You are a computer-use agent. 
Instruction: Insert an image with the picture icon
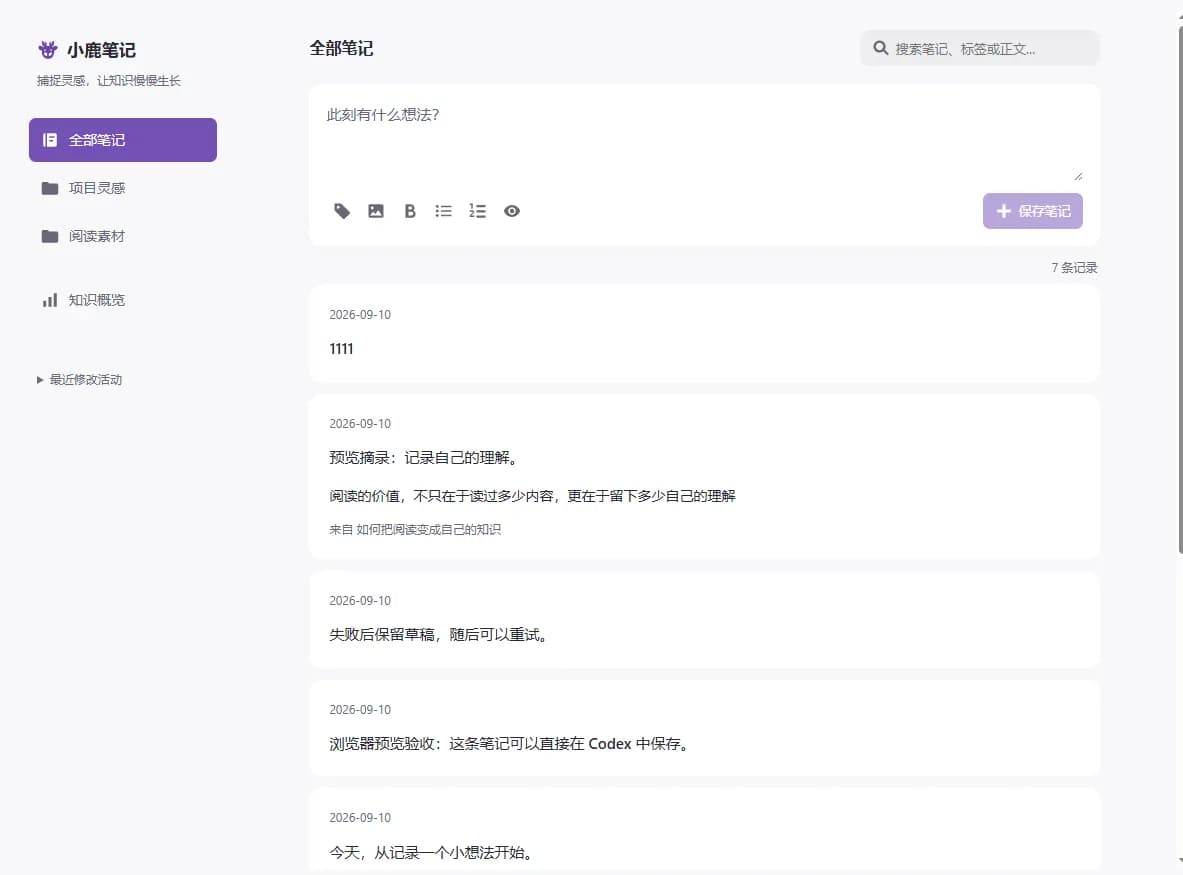pos(376,211)
